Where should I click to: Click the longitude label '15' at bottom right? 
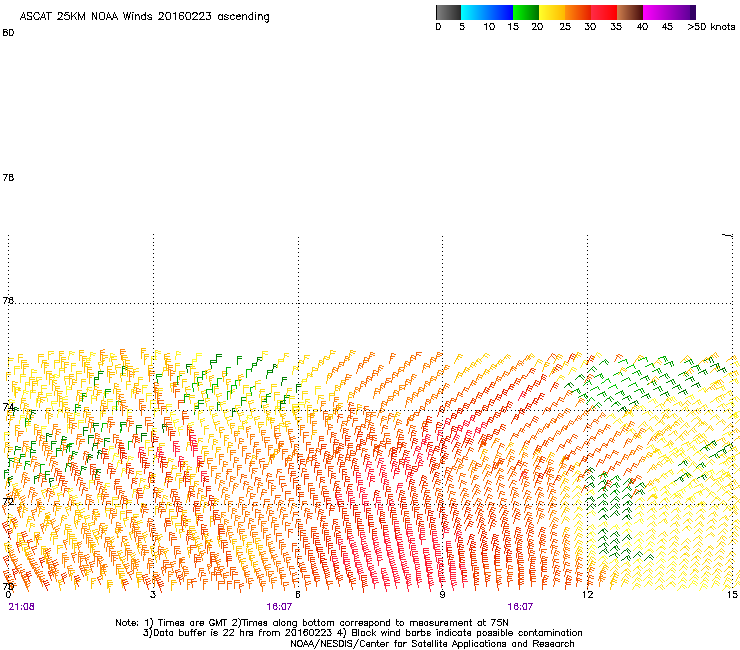[x=732, y=594]
